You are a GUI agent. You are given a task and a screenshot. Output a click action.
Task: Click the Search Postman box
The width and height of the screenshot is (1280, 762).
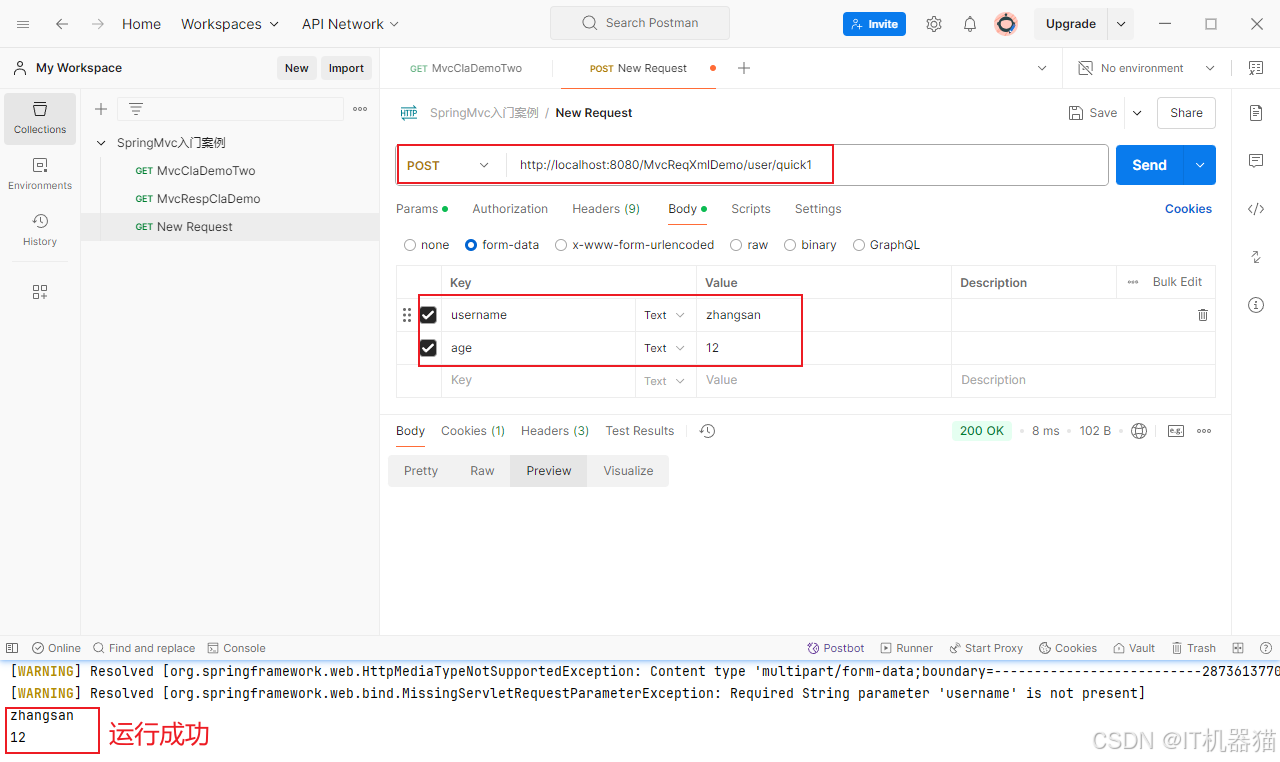pyautogui.click(x=640, y=23)
